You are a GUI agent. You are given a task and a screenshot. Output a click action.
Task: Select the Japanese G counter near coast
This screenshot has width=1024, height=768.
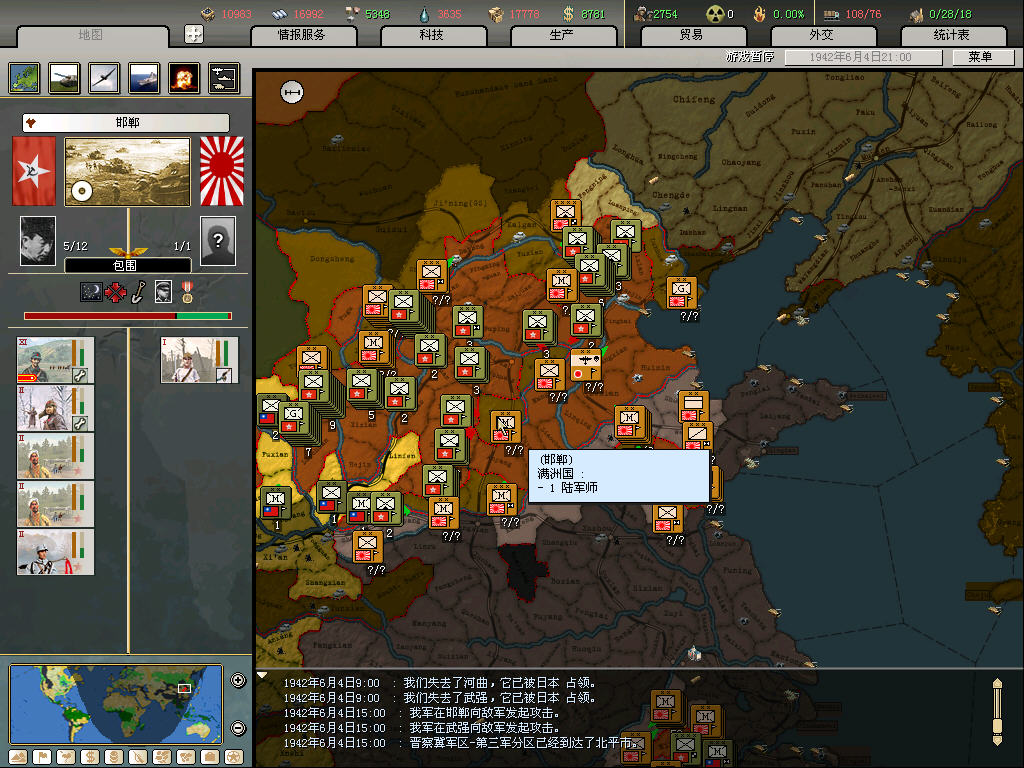coord(682,293)
